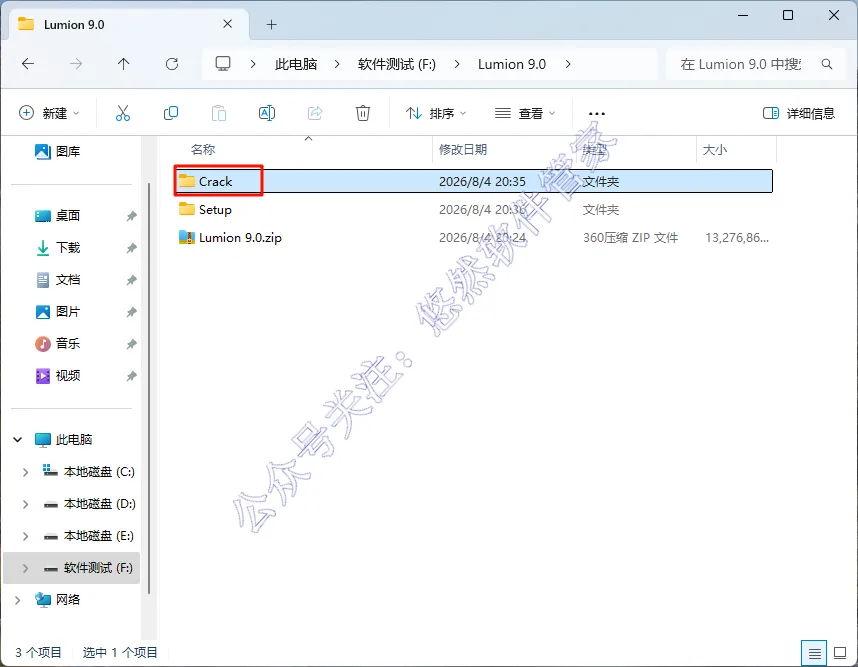Unpin Downloads (下载) pin icon

[x=131, y=248]
